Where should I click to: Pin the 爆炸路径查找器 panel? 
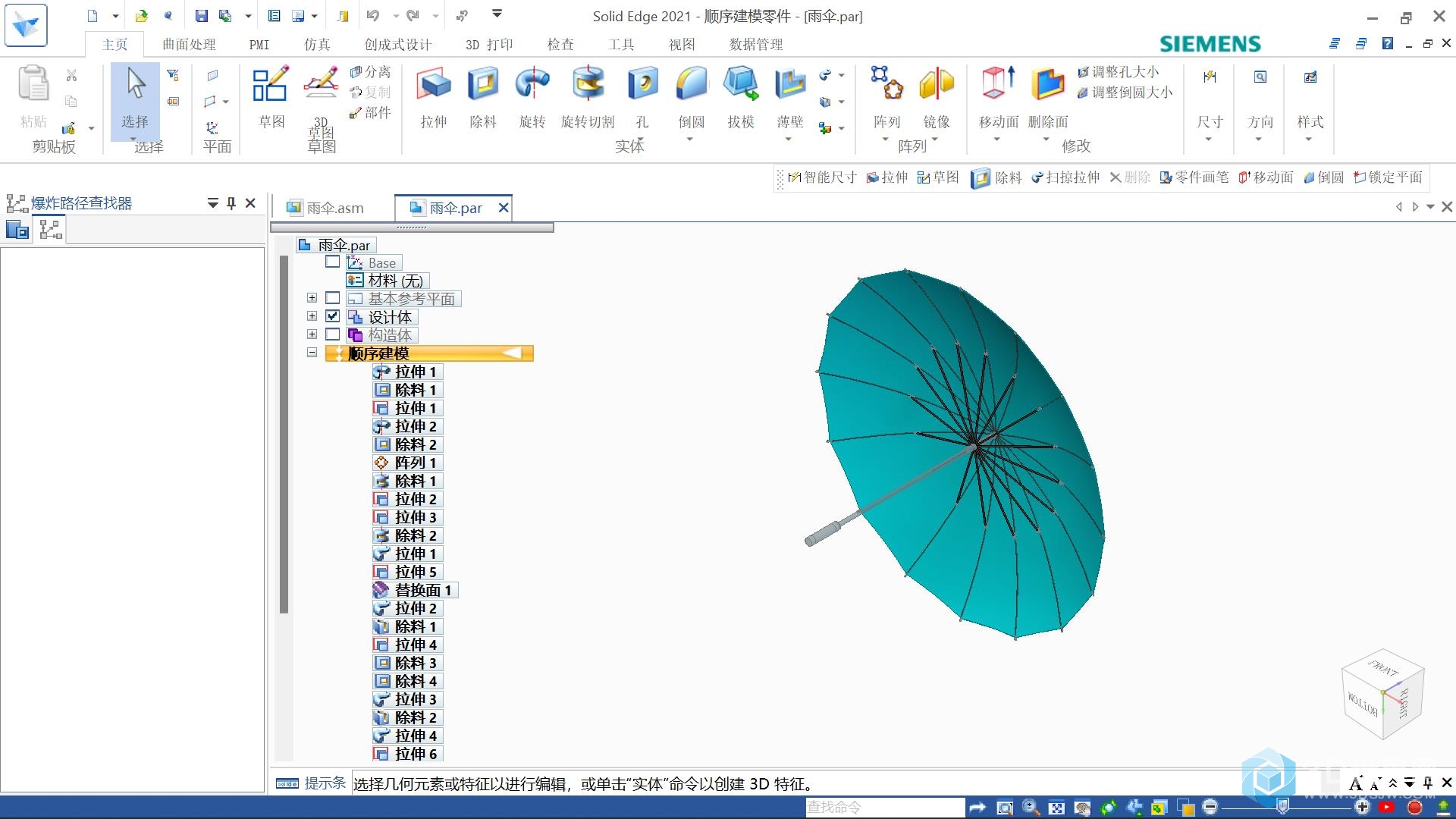(x=231, y=203)
